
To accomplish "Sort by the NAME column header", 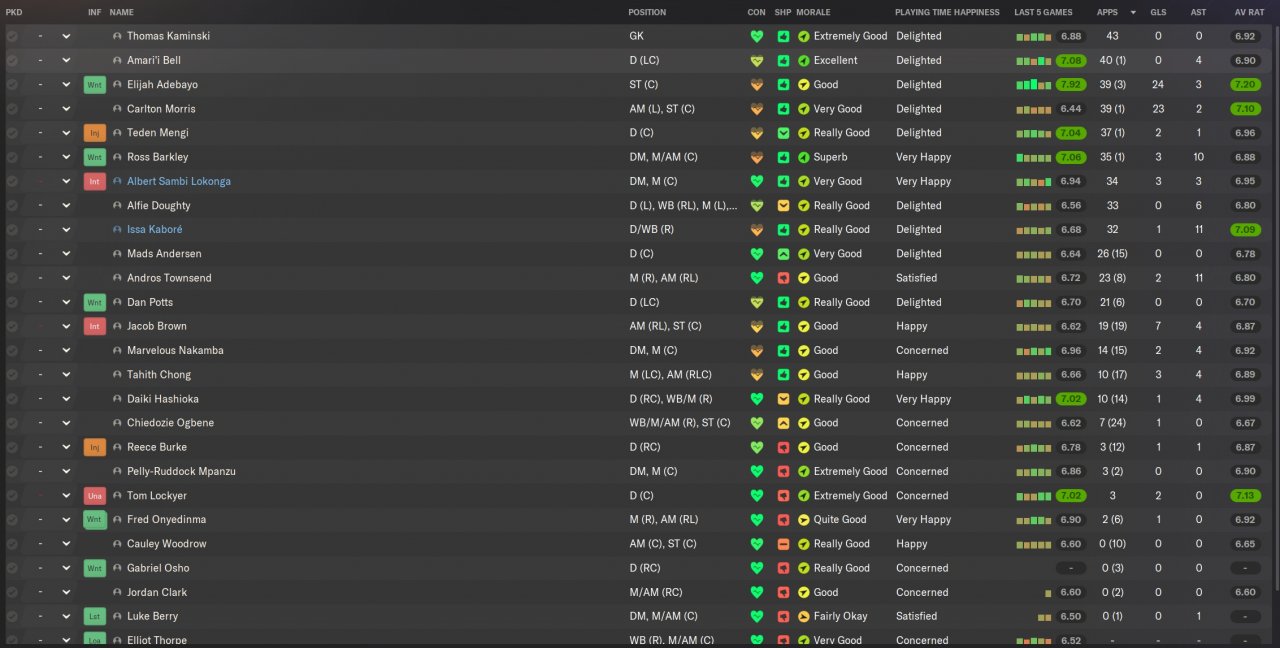I will [121, 12].
